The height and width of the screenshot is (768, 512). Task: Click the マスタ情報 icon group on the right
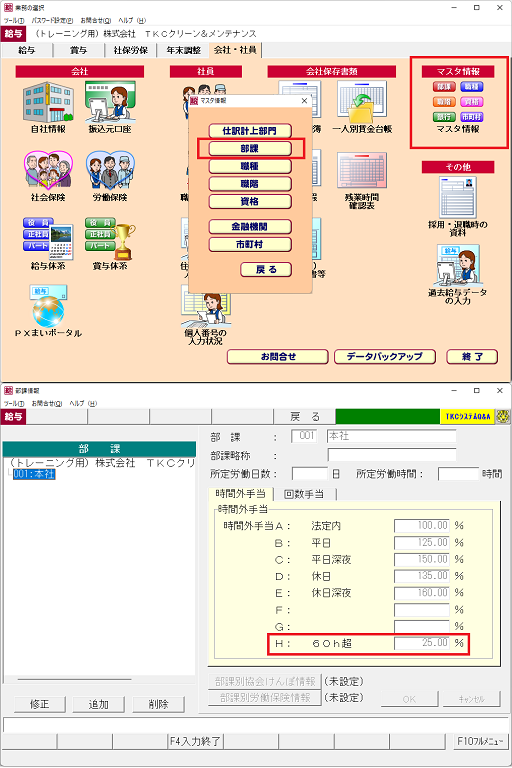pos(458,101)
